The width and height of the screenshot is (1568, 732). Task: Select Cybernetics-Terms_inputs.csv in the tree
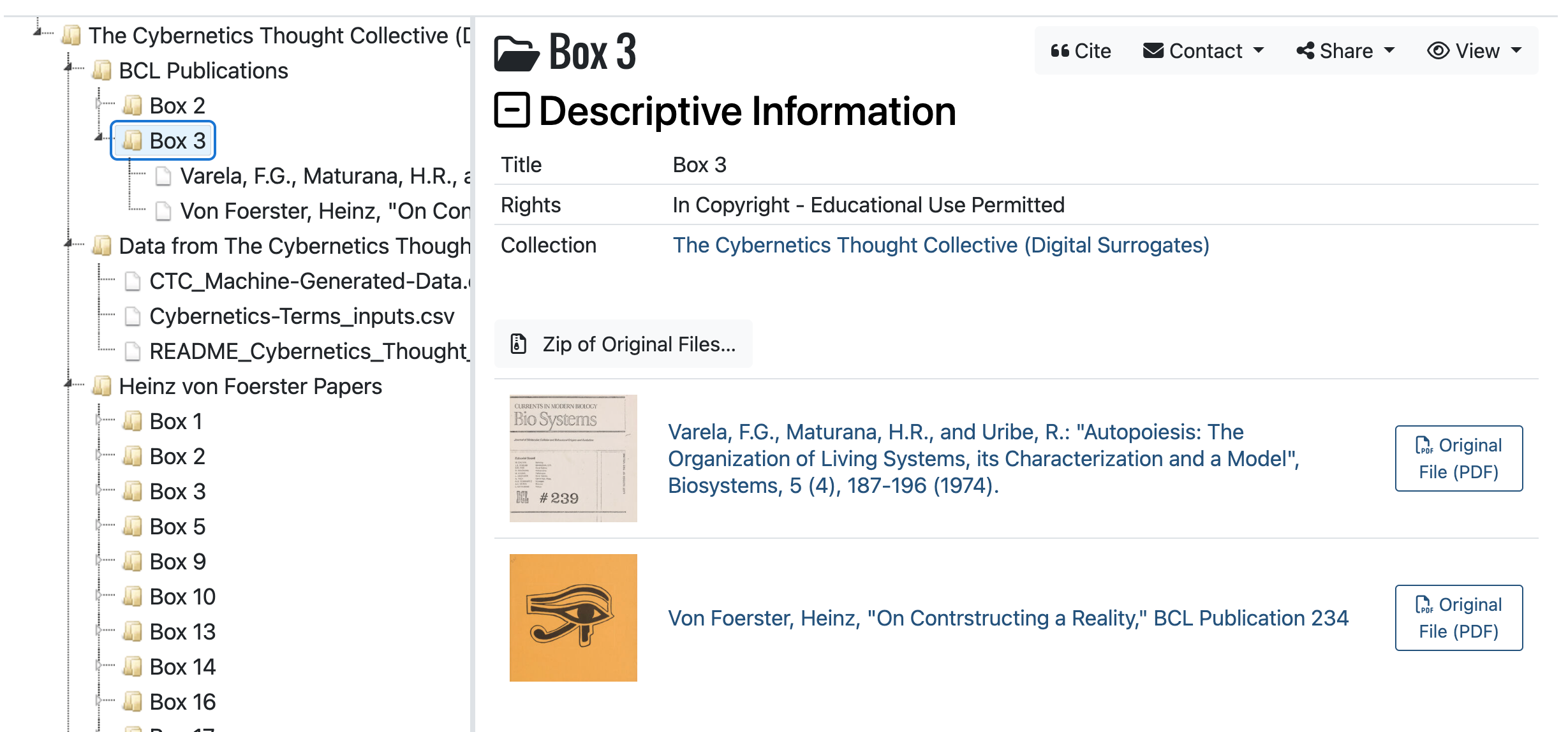click(301, 316)
